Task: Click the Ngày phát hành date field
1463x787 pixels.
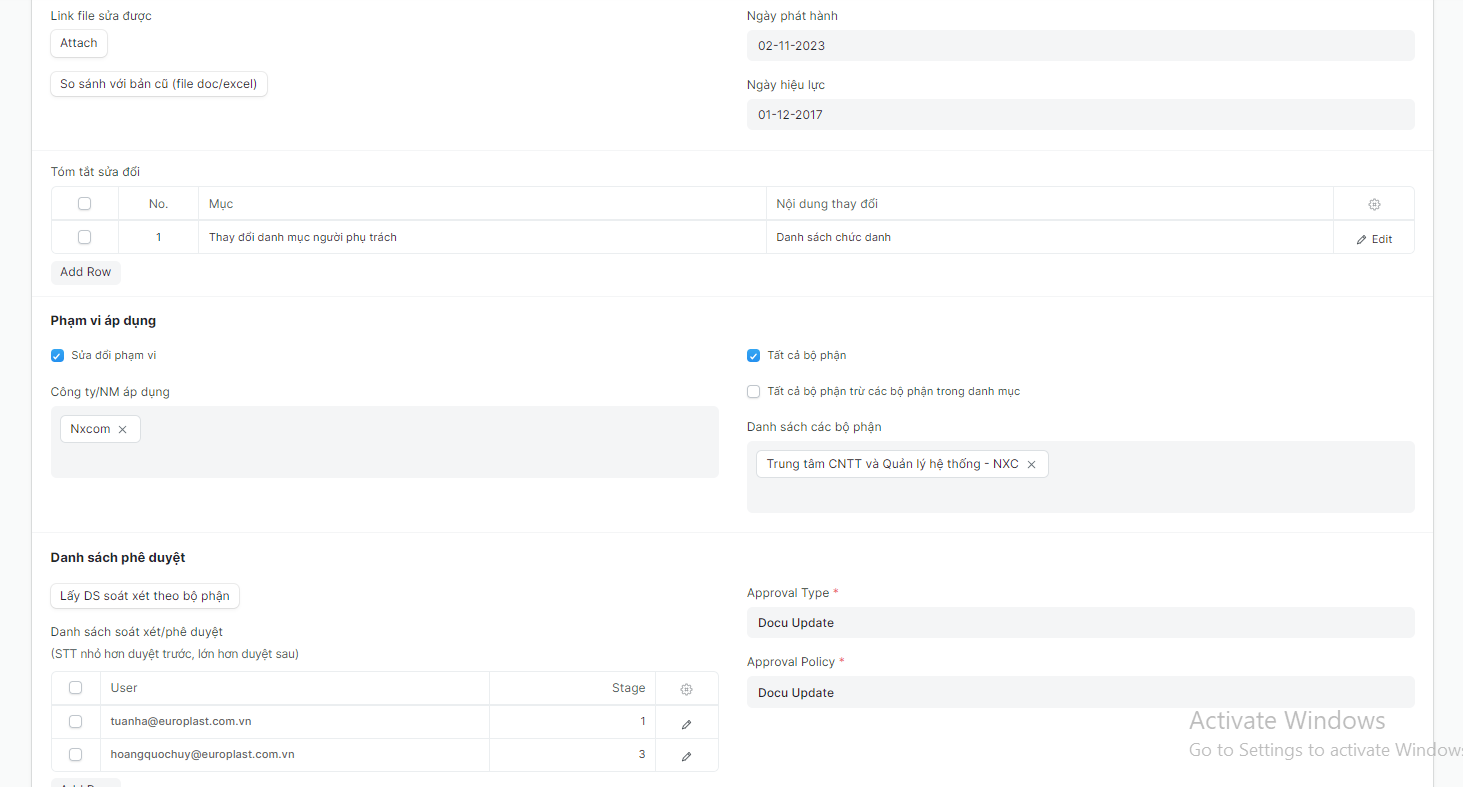Action: click(x=1080, y=46)
